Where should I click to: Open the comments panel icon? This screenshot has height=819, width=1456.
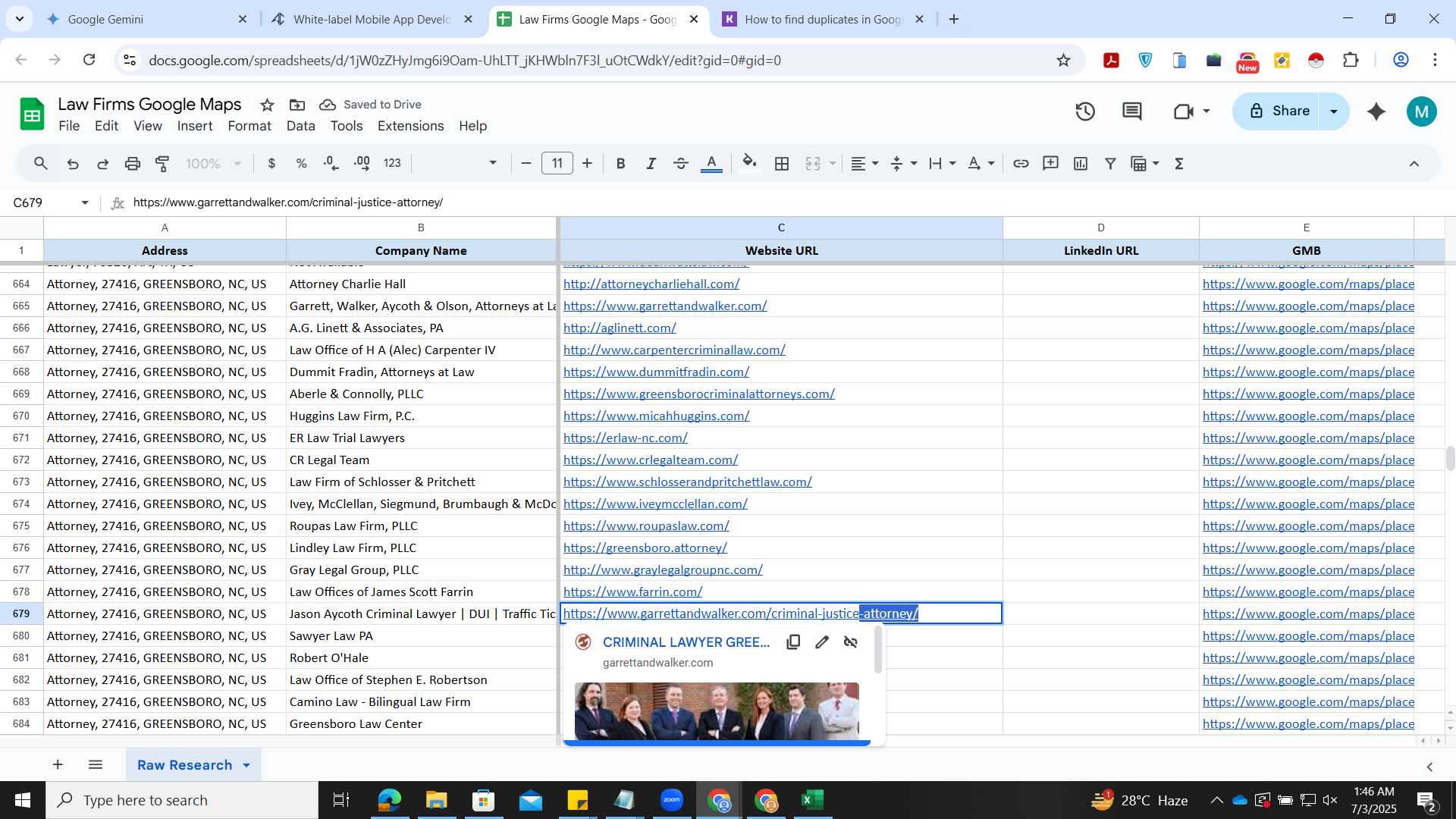point(1132,111)
